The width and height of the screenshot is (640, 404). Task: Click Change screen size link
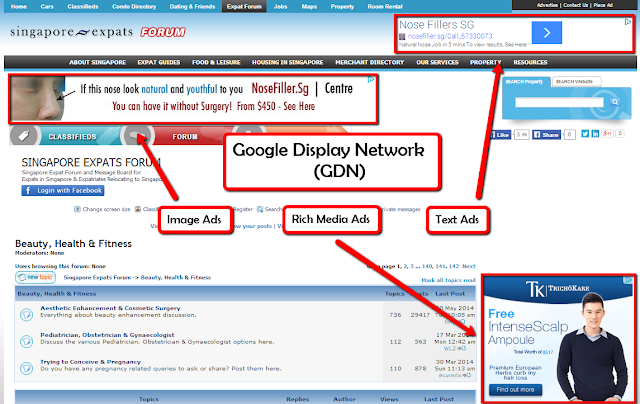(106, 209)
